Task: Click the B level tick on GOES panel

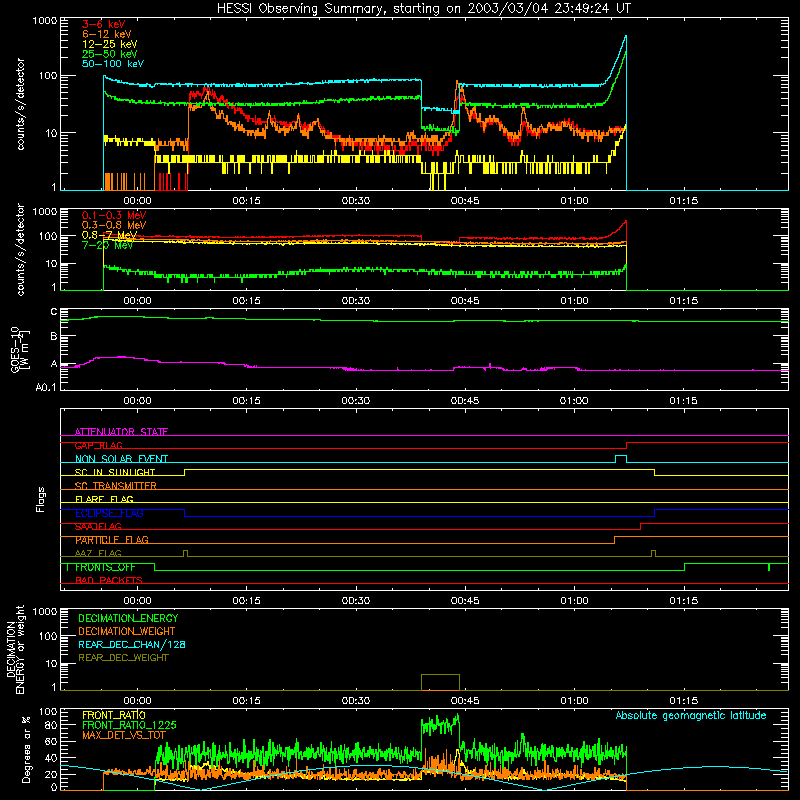Action: [x=54, y=337]
